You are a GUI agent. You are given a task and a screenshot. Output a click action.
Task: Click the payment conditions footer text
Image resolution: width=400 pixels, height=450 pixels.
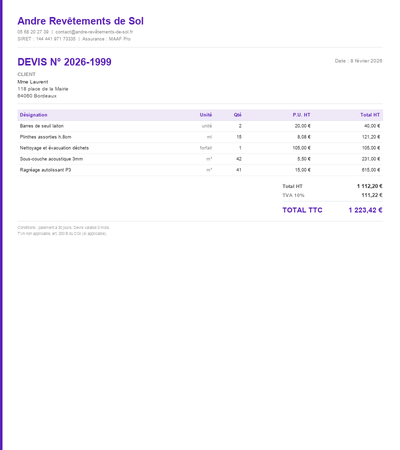(63, 228)
